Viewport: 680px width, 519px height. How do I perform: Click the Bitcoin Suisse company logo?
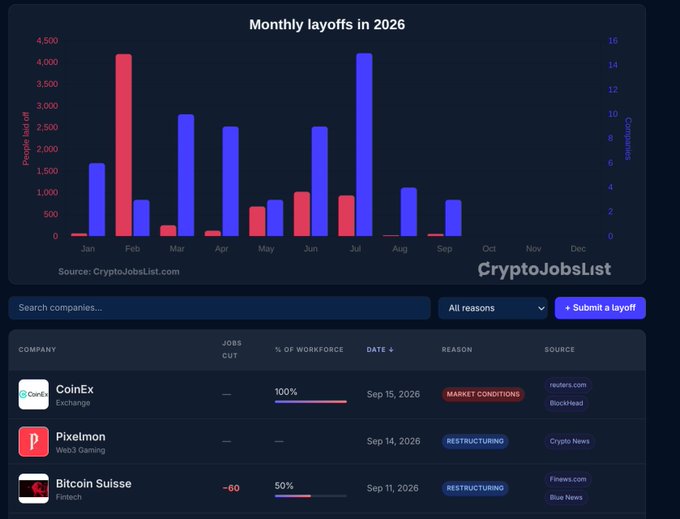pos(33,488)
